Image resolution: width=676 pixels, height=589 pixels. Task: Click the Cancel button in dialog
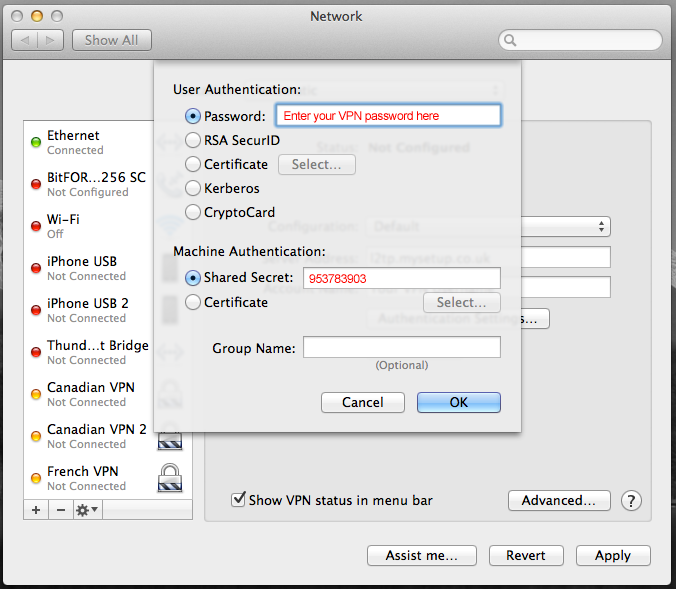(363, 402)
